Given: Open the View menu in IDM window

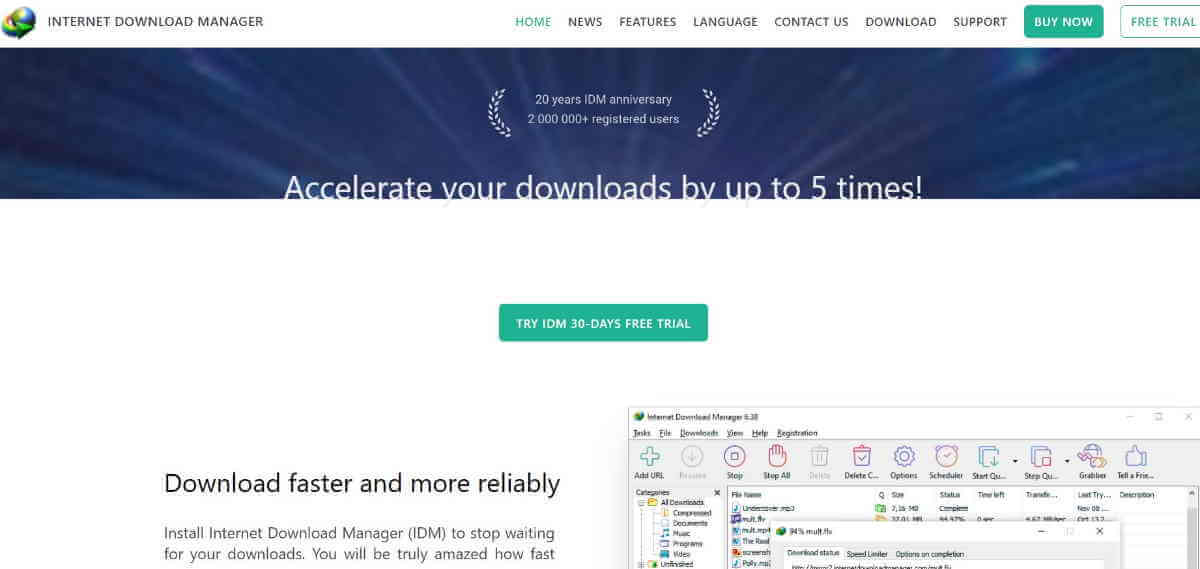Looking at the screenshot, I should coord(735,433).
